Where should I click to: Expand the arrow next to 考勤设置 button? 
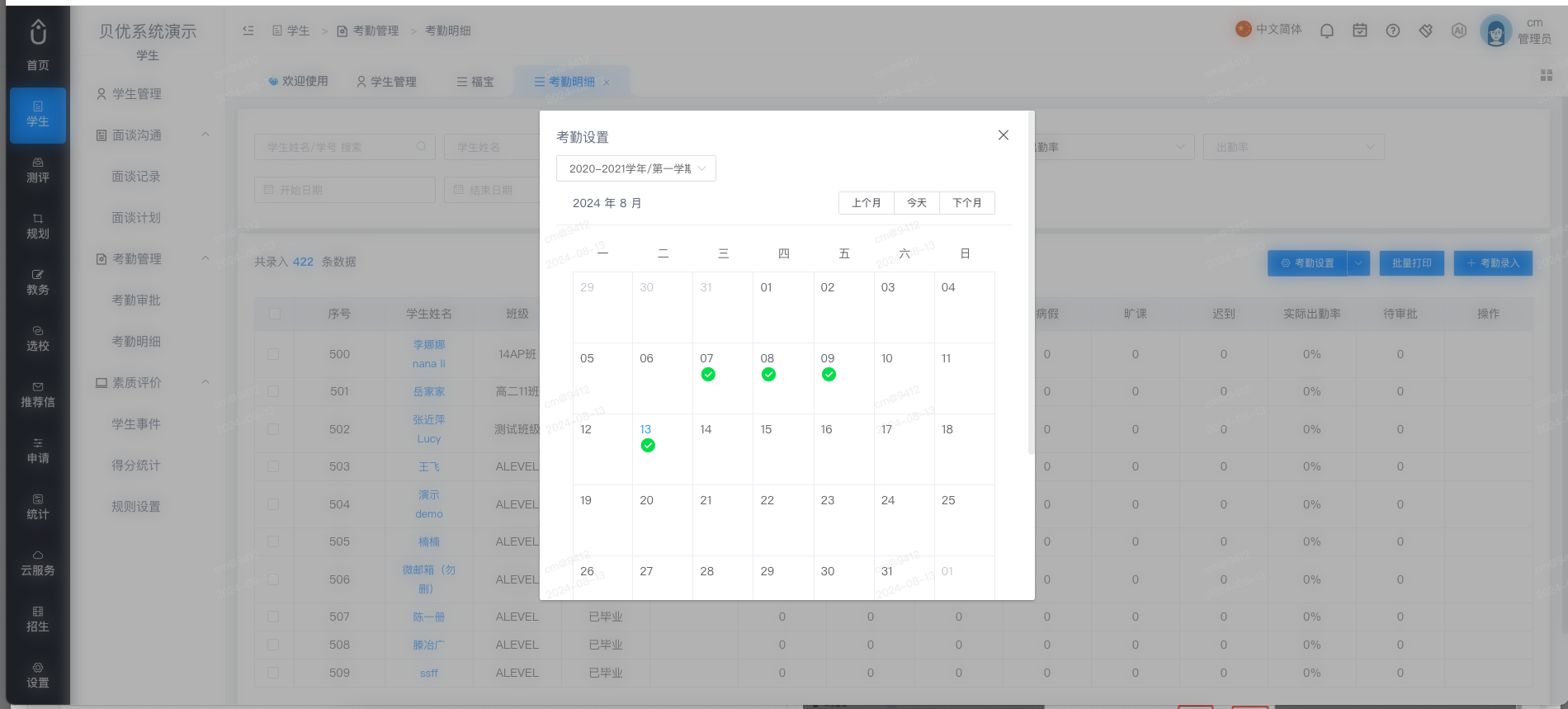[1358, 263]
